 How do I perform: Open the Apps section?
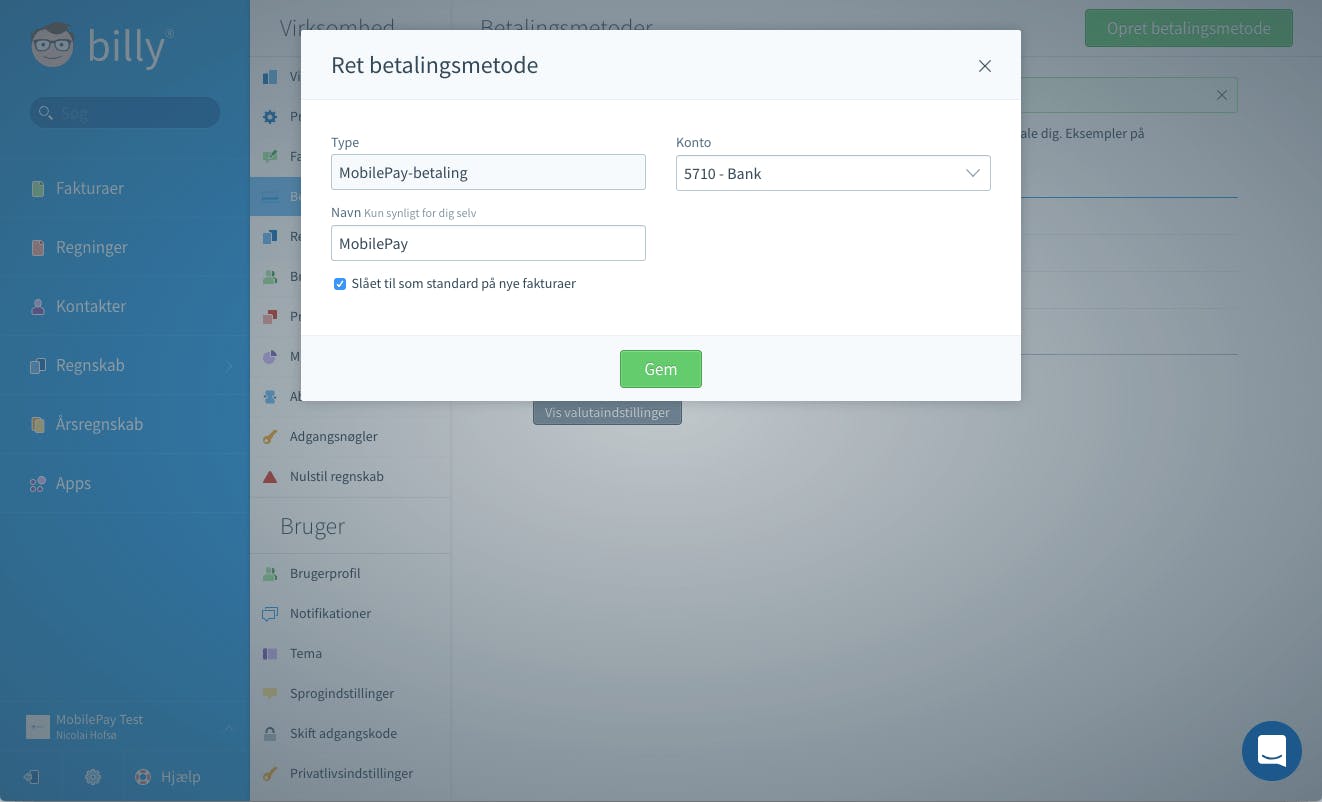[73, 483]
